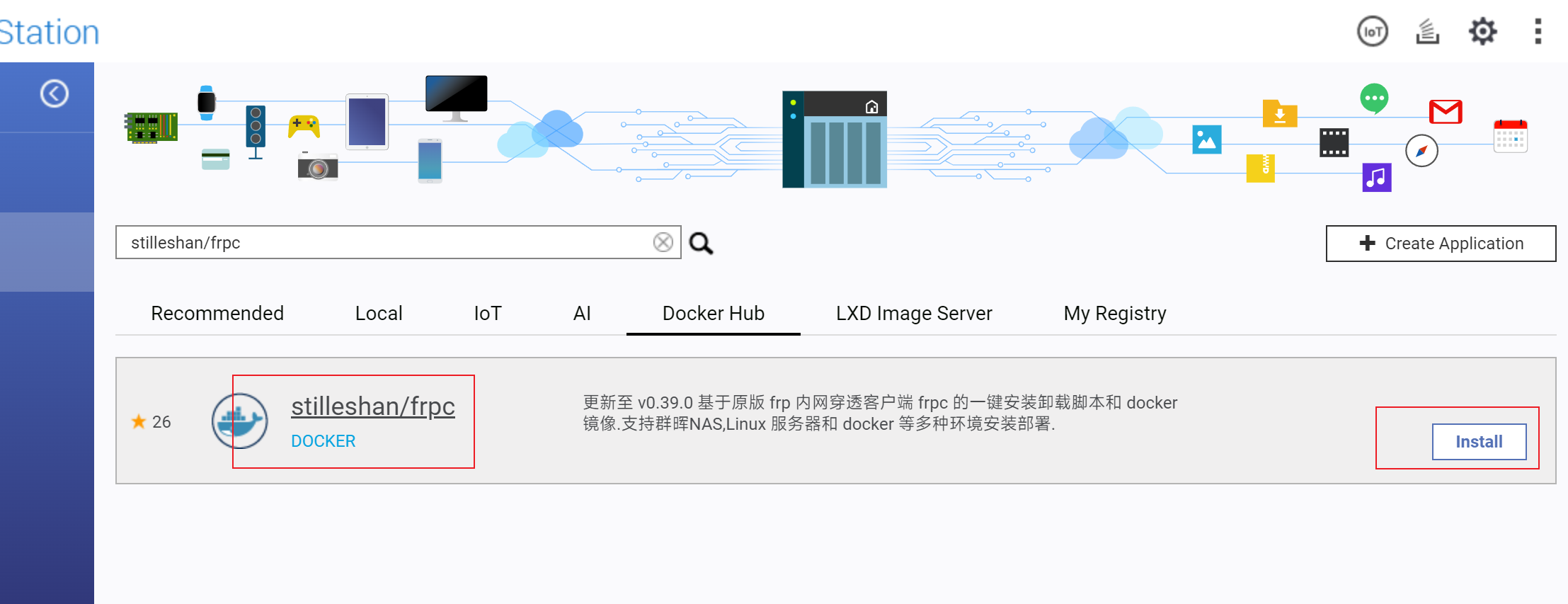Image resolution: width=1568 pixels, height=604 pixels.
Task: Open the IoT tab
Action: click(488, 313)
